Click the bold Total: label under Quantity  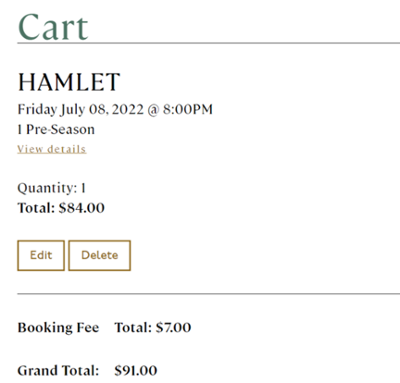(36, 208)
